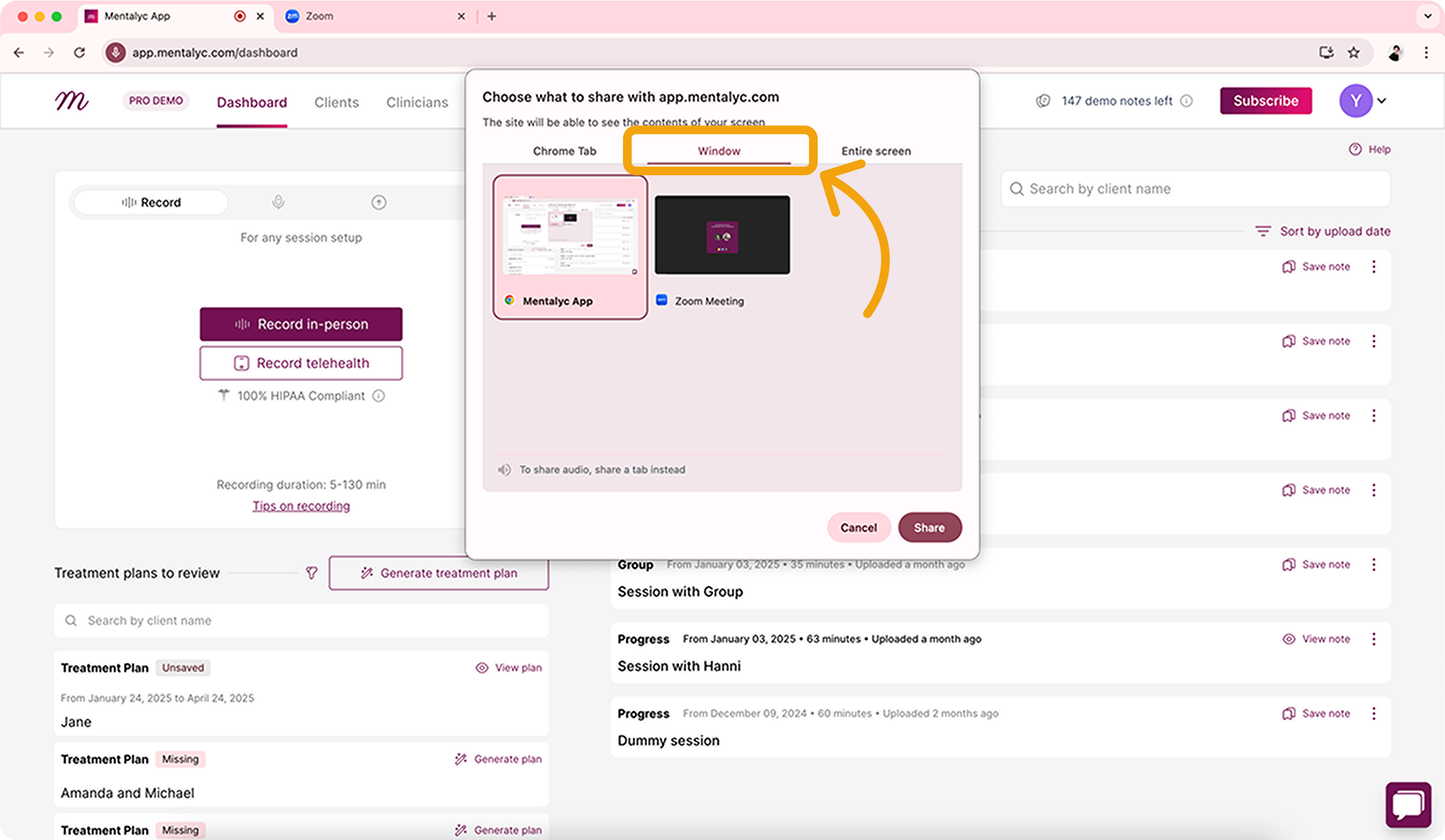Click Save note for Session with Group
1445x840 pixels.
(x=1316, y=565)
